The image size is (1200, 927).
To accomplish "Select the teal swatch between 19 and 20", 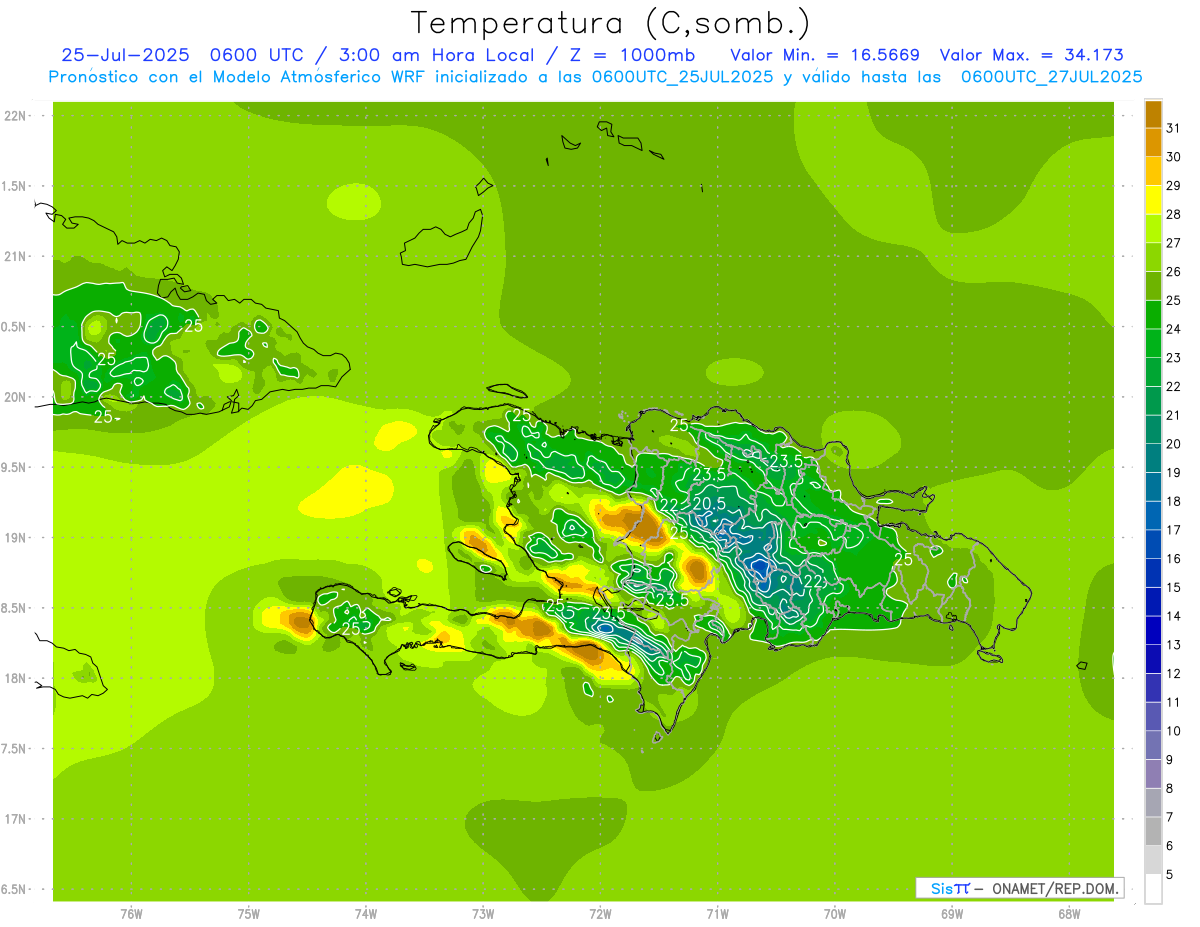I will coord(1153,458).
